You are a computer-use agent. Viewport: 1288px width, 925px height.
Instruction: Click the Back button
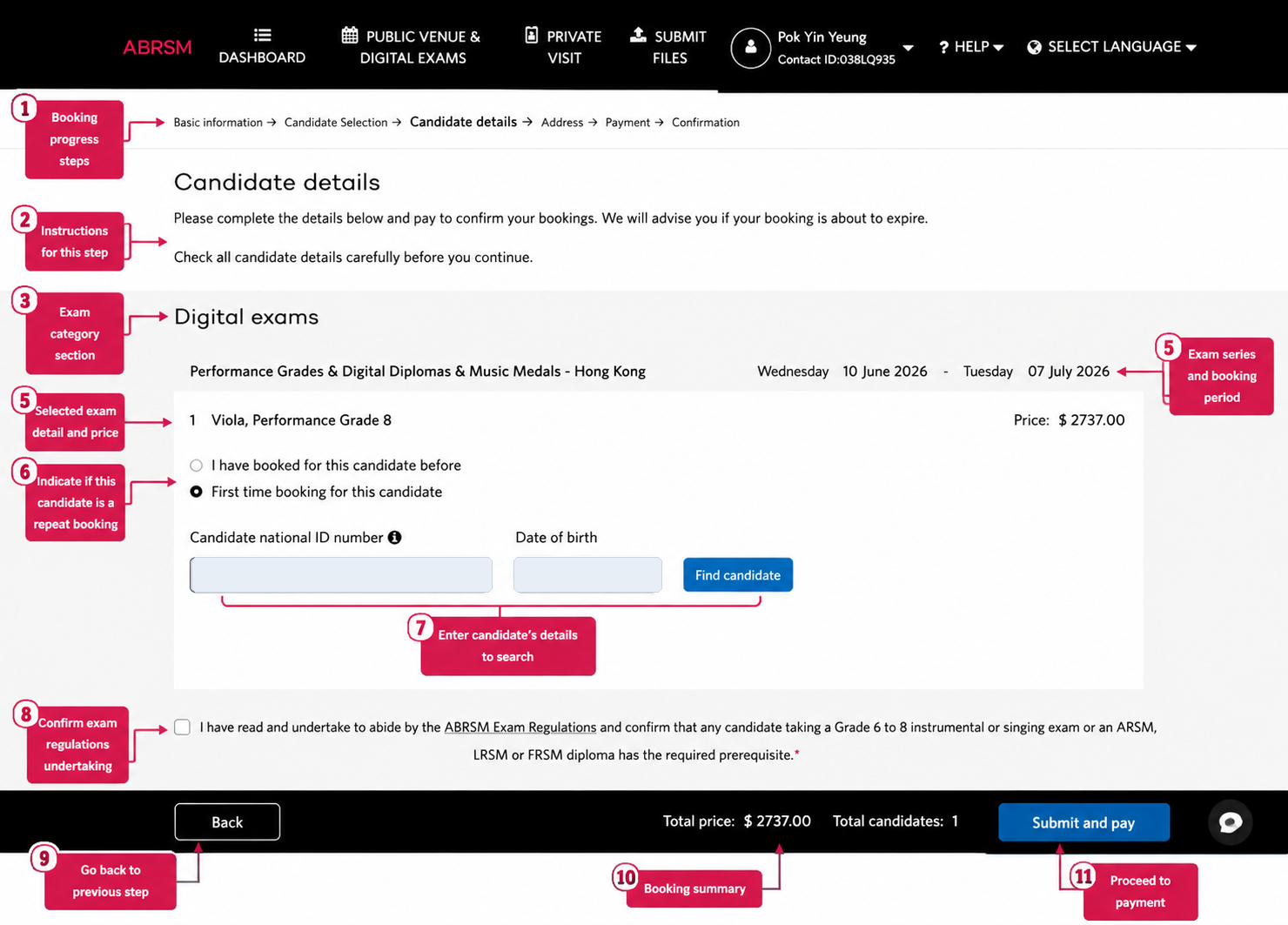coord(227,821)
